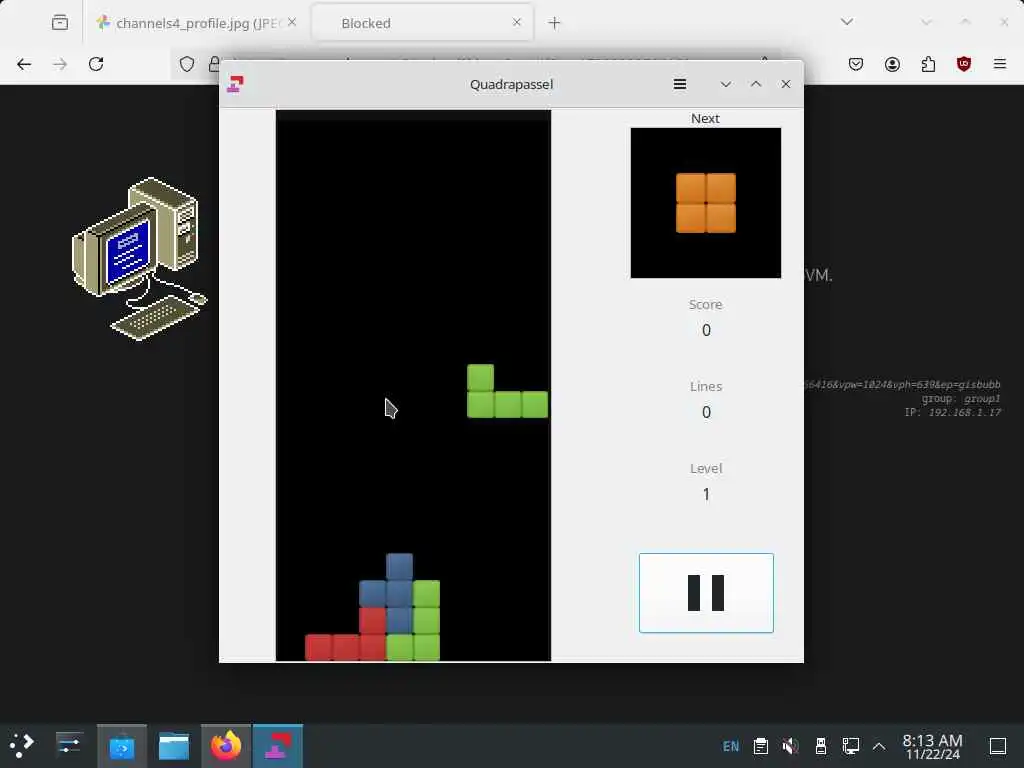Screen dimensions: 1024x768
Task: Open a new Firefox tab
Action: click(x=554, y=23)
